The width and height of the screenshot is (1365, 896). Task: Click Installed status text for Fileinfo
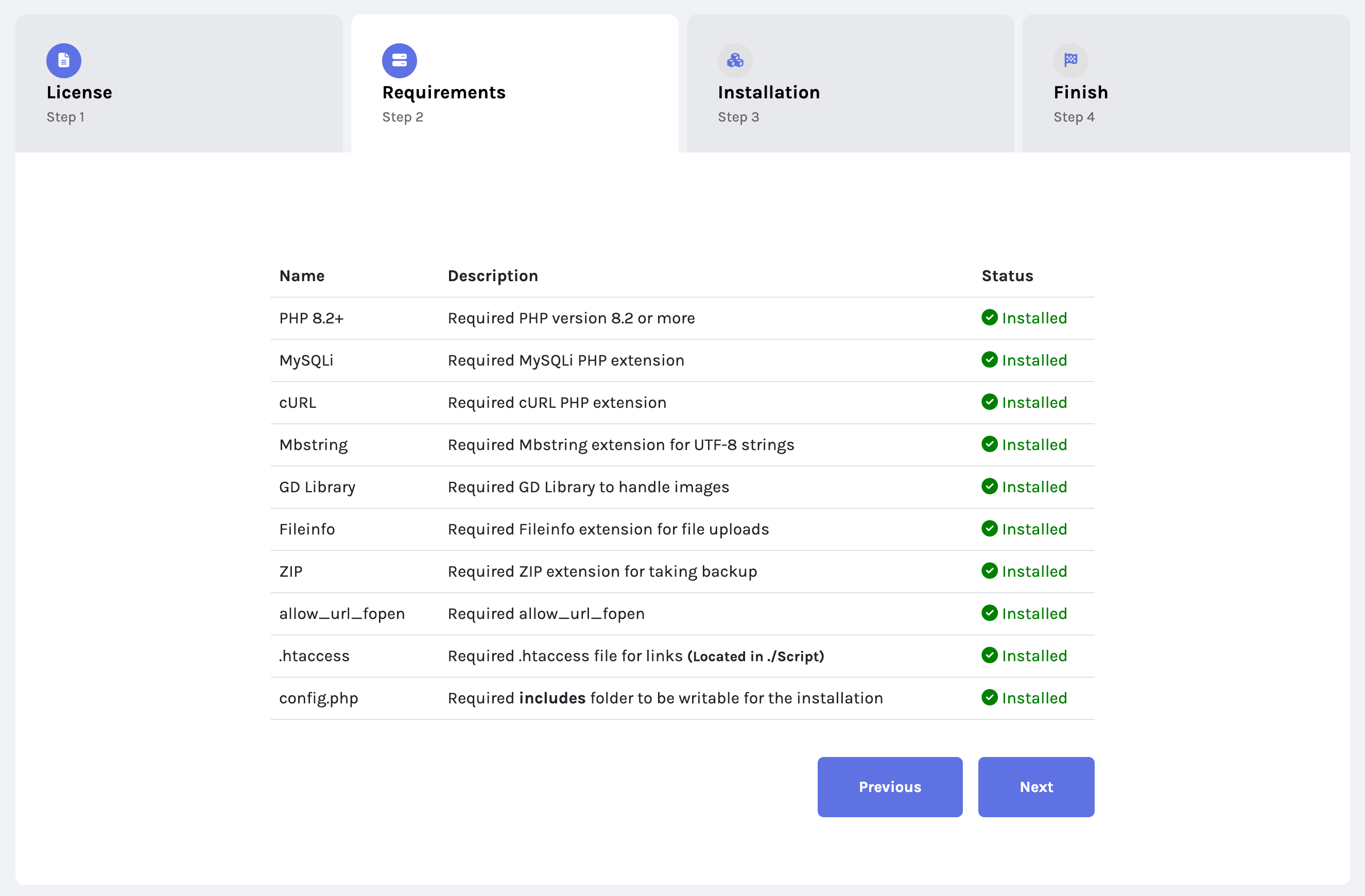[1034, 529]
